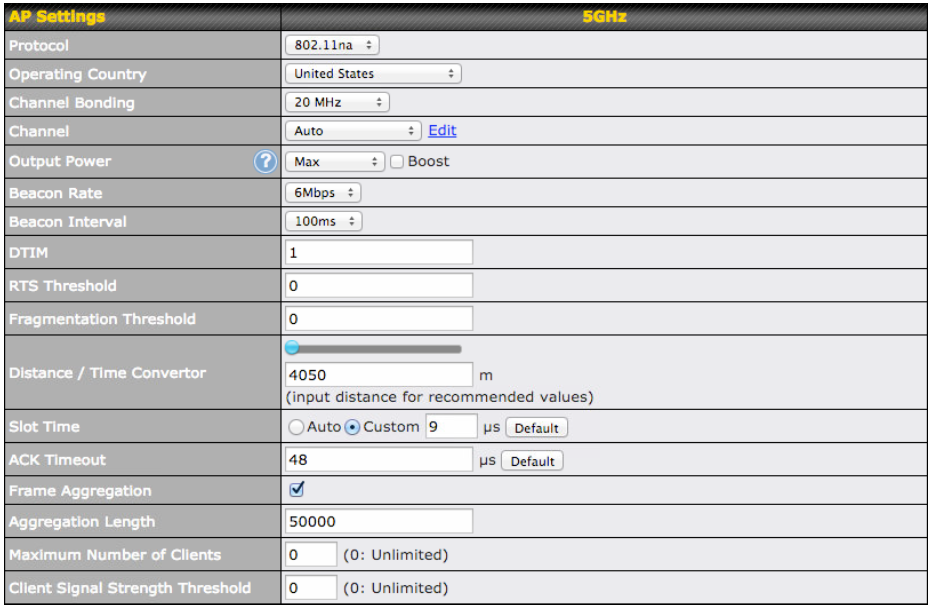
Task: Open the Protocol 802.11na dropdown
Action: (332, 45)
